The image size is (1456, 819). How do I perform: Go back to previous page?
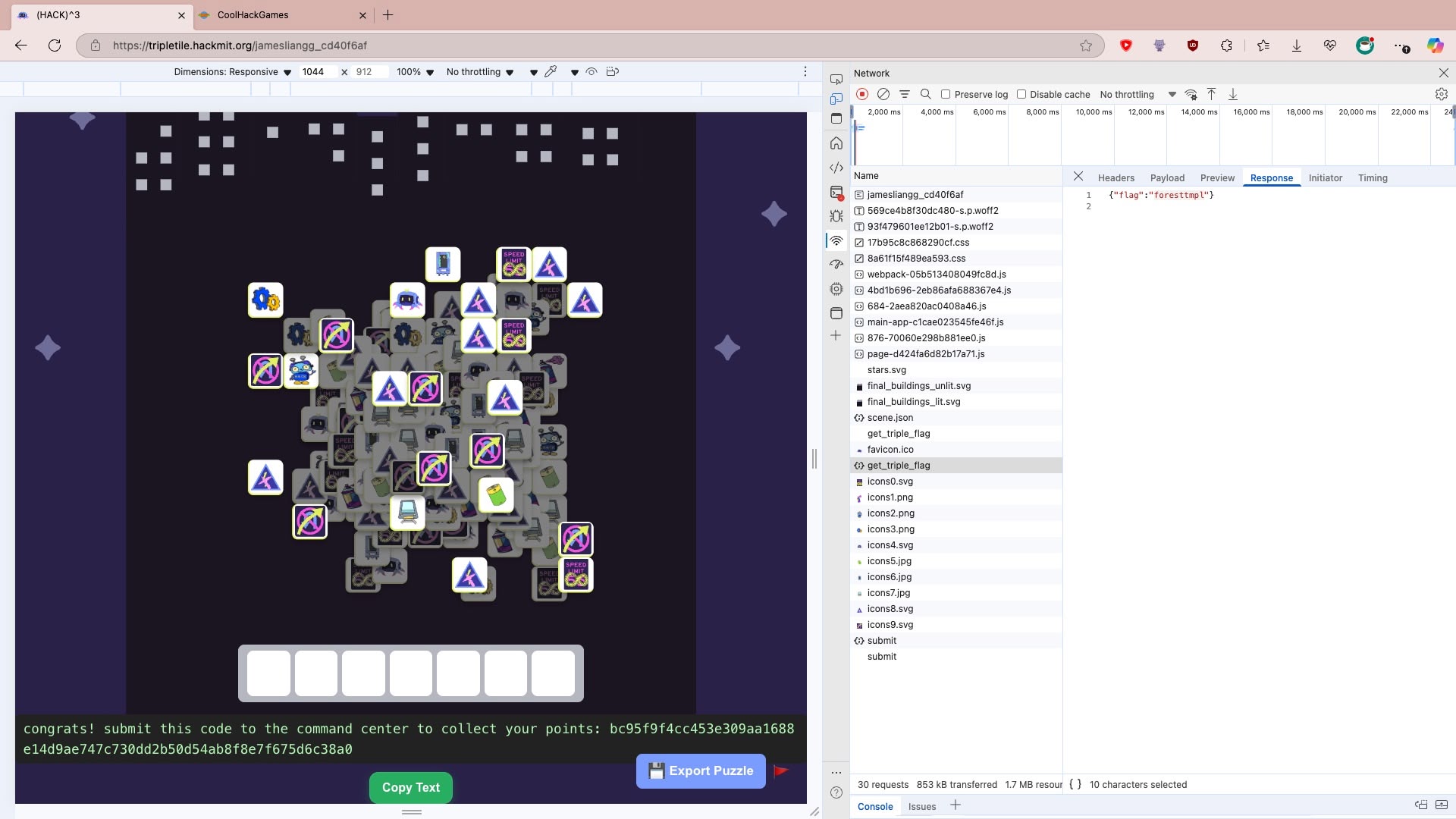21,45
